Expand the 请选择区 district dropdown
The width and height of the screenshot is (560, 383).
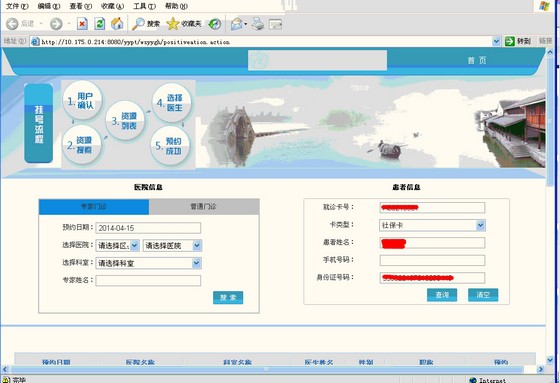pos(118,245)
